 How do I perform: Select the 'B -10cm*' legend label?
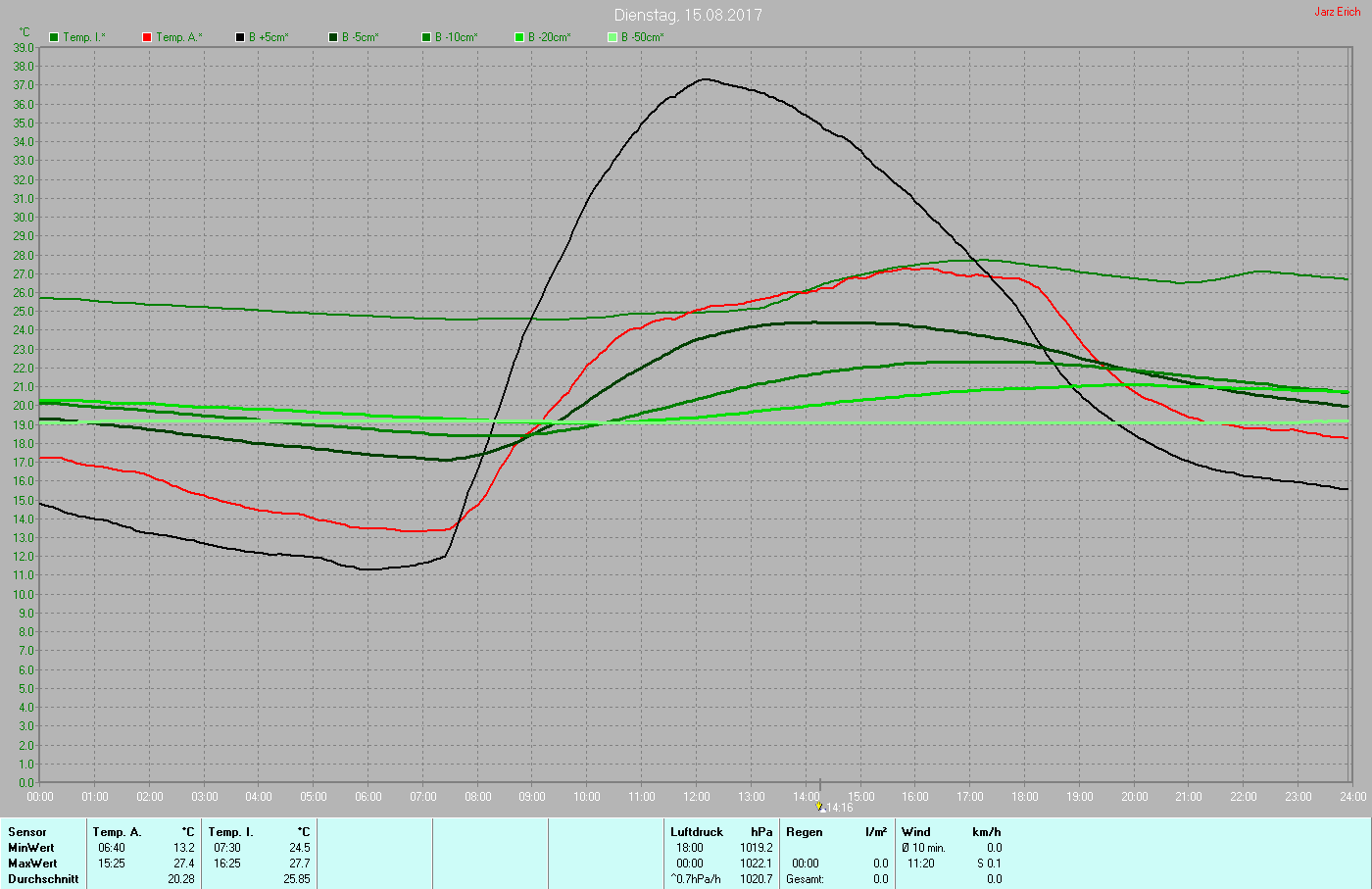click(457, 37)
